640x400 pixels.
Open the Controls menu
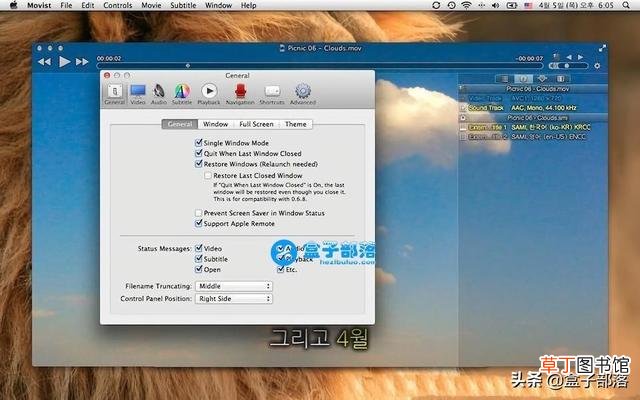[x=118, y=5]
